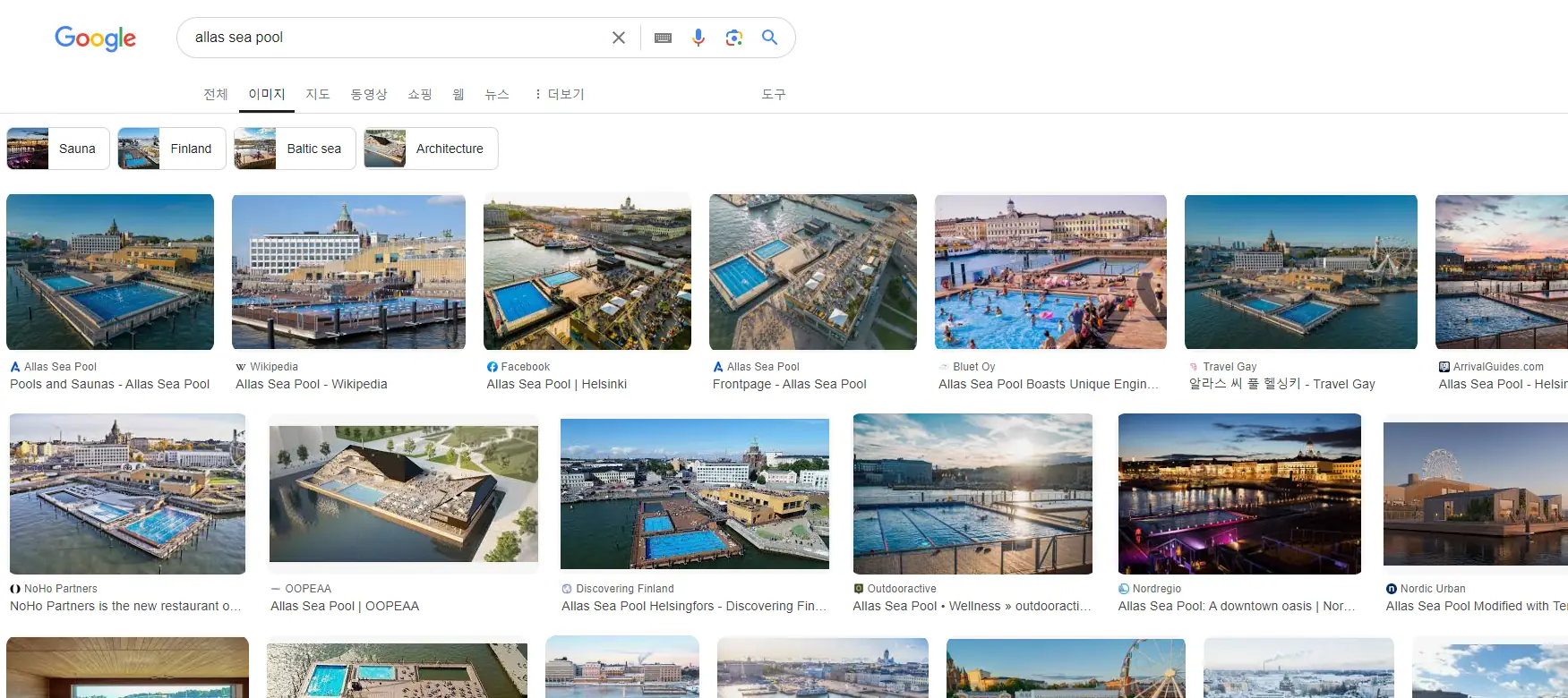This screenshot has height=698, width=1568.
Task: Click the Allas Sea Pool favicon above Frontpage
Action: click(x=718, y=367)
